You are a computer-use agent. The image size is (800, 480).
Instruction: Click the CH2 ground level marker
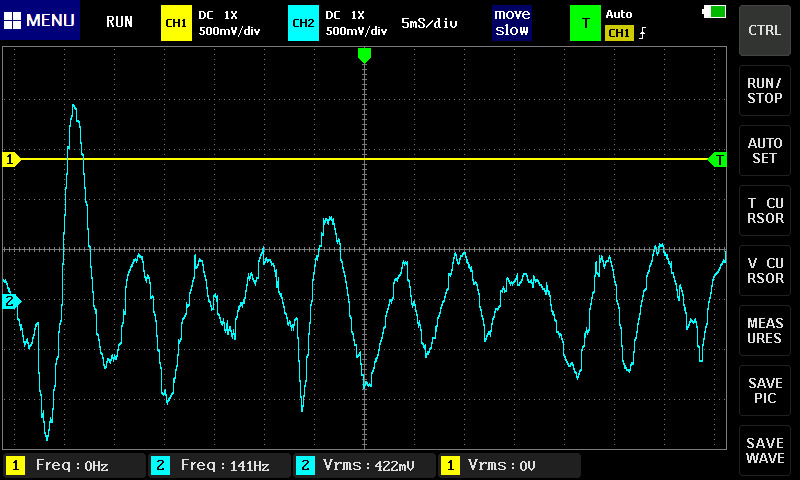coord(11,301)
